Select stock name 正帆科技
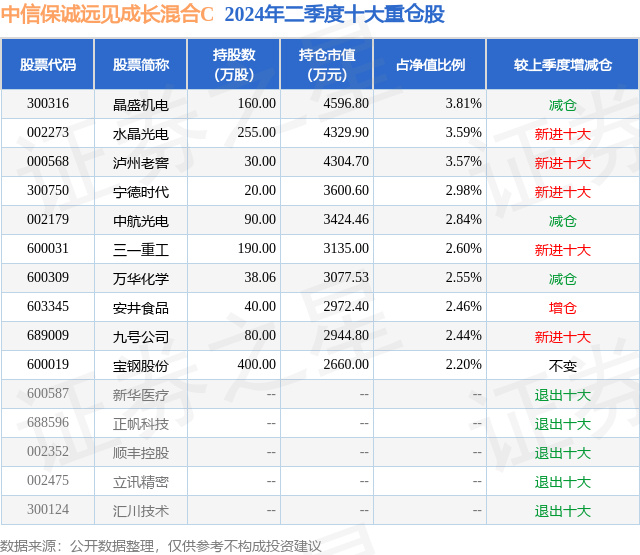Screen dimensions: 640x555 tap(141, 424)
